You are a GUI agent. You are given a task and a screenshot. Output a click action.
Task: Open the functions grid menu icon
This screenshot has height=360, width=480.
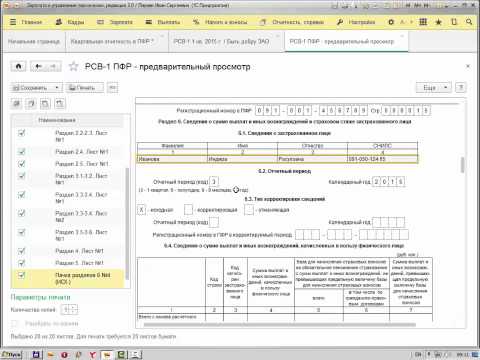coord(423,22)
